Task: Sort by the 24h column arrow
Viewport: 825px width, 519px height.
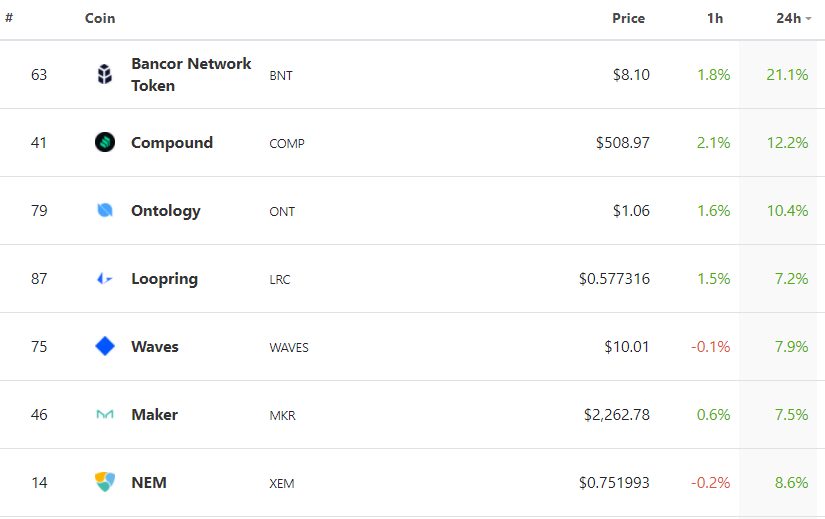Action: point(808,19)
